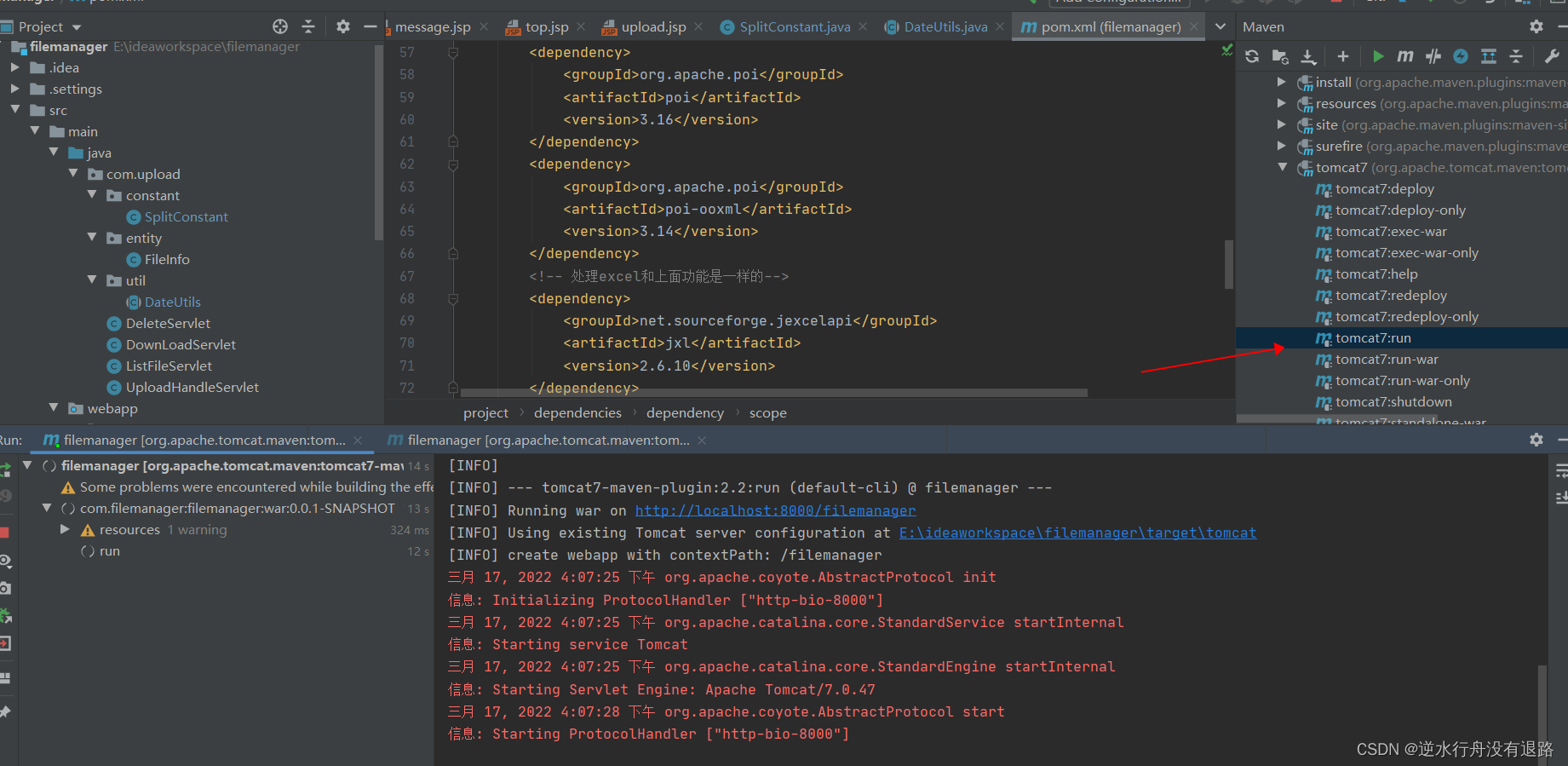Add Maven projects with the plus icon
The height and width of the screenshot is (766, 1568).
click(x=1343, y=56)
